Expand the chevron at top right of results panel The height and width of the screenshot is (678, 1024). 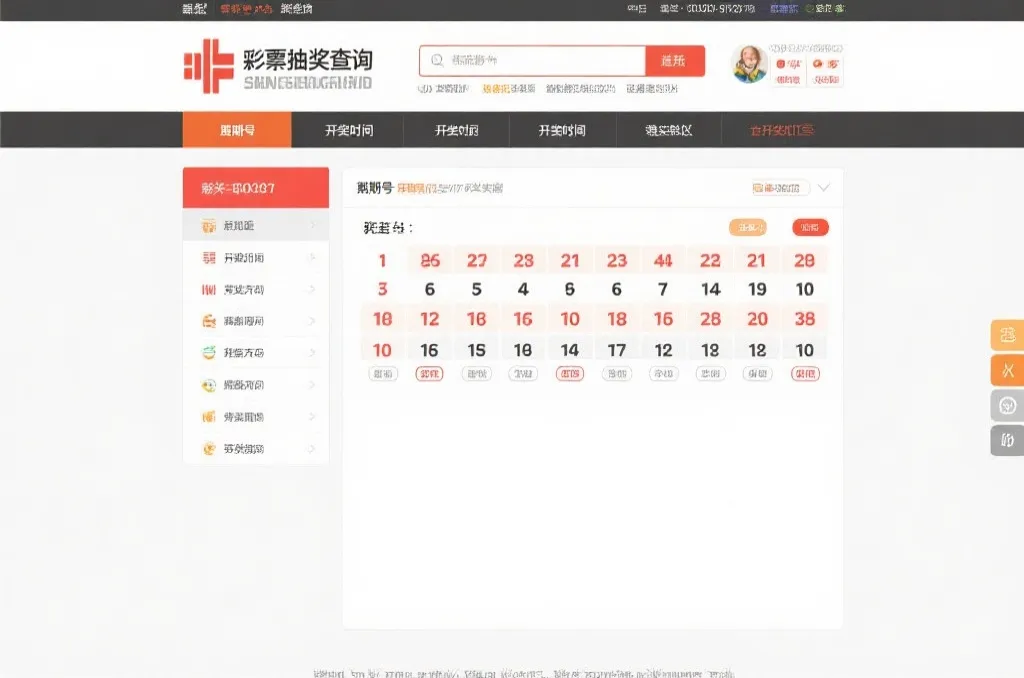click(x=824, y=187)
